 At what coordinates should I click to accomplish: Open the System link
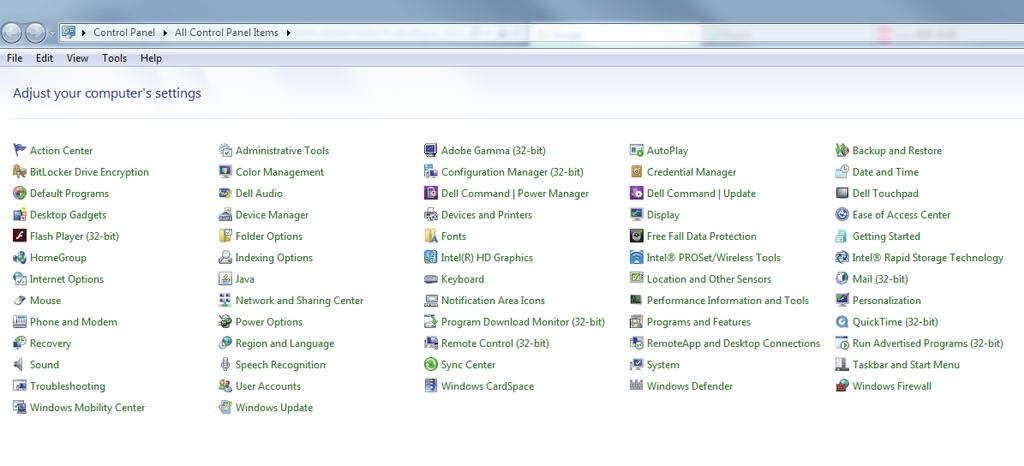coord(663,365)
